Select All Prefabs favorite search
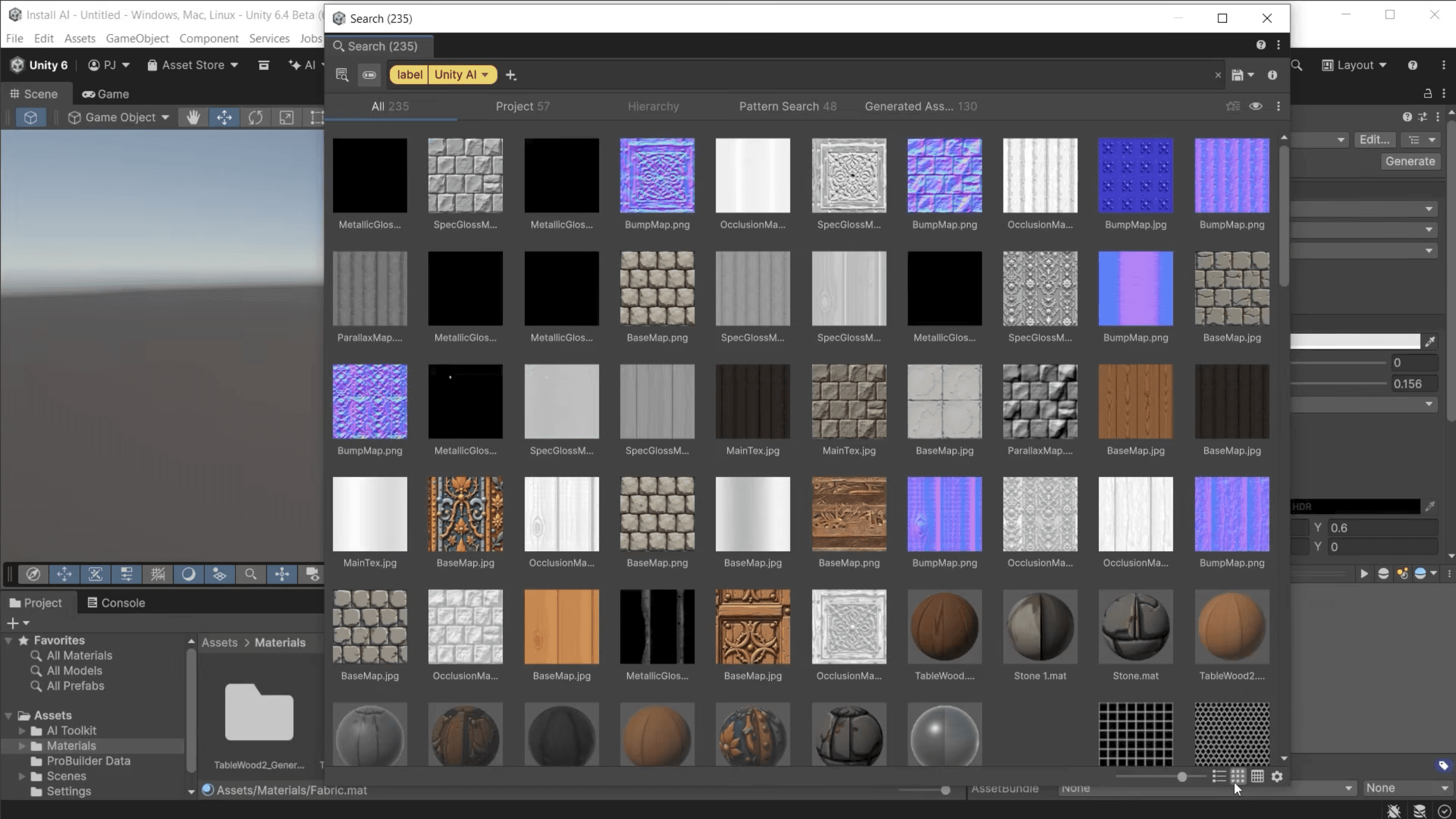 point(75,685)
